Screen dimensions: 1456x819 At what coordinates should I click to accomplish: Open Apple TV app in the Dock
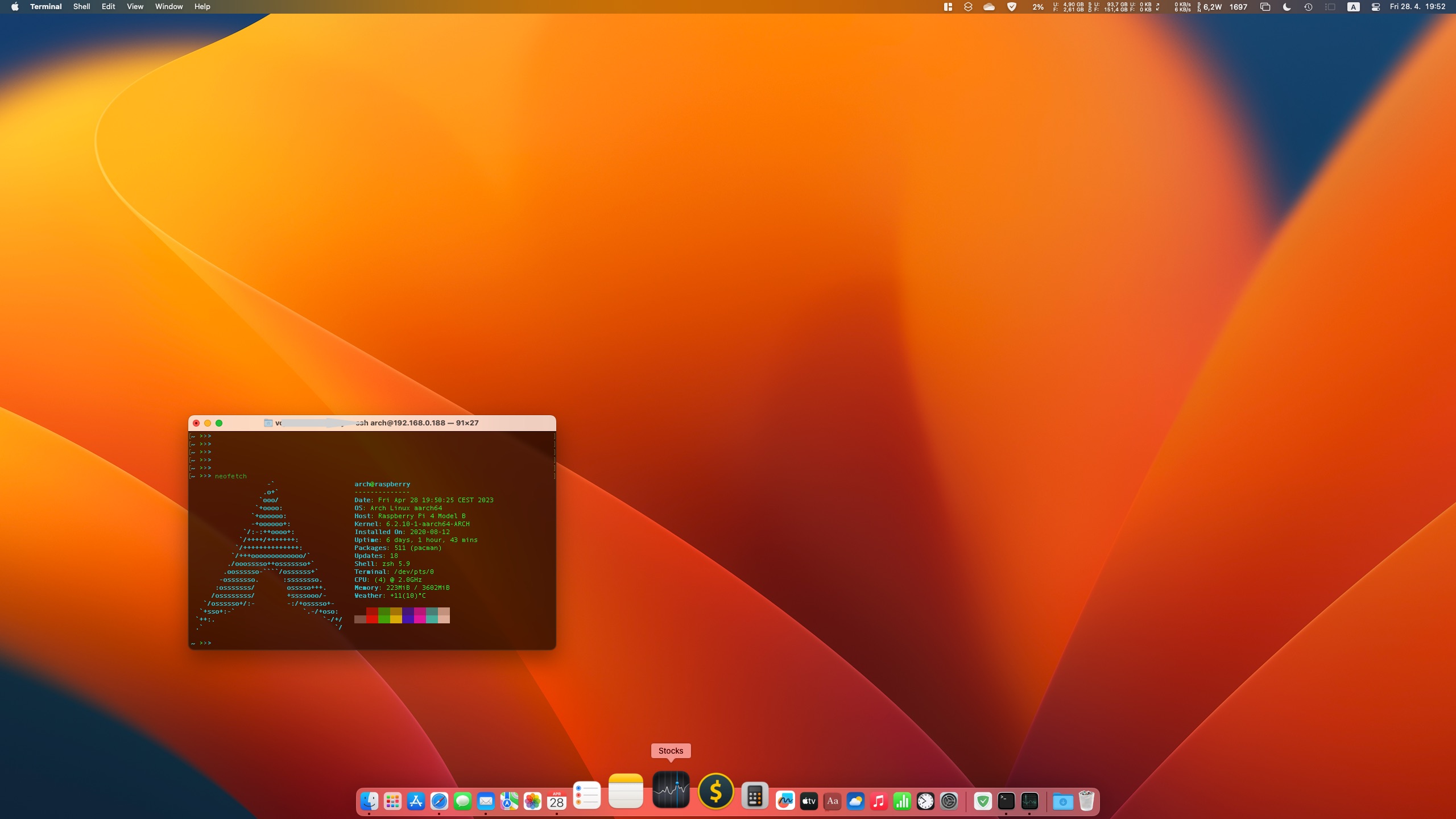coord(809,801)
